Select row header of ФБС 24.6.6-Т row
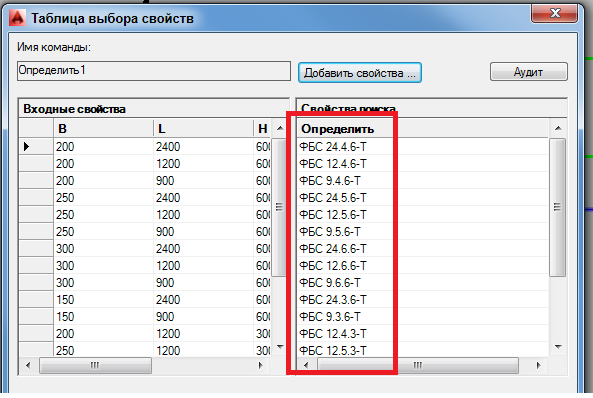The width and height of the screenshot is (593, 398). [36, 249]
